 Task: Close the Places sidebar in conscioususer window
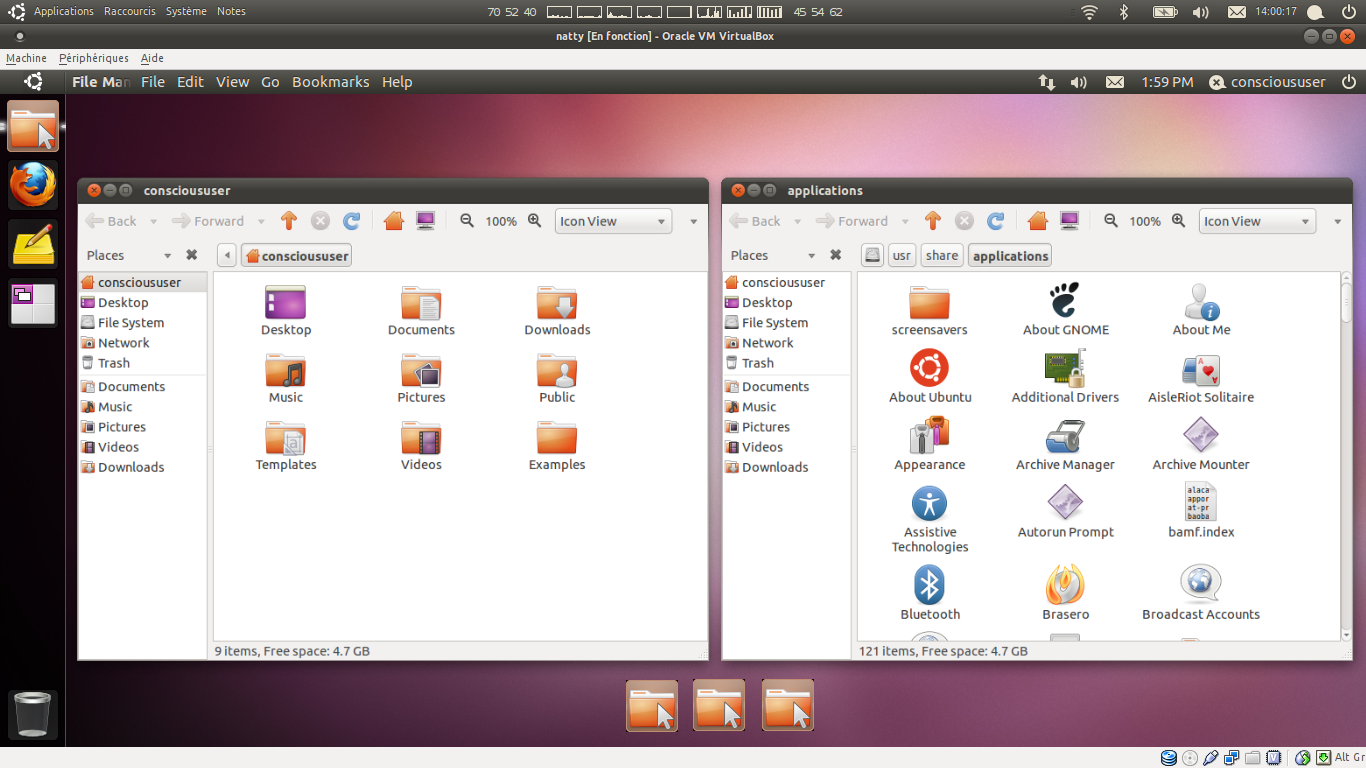(192, 255)
